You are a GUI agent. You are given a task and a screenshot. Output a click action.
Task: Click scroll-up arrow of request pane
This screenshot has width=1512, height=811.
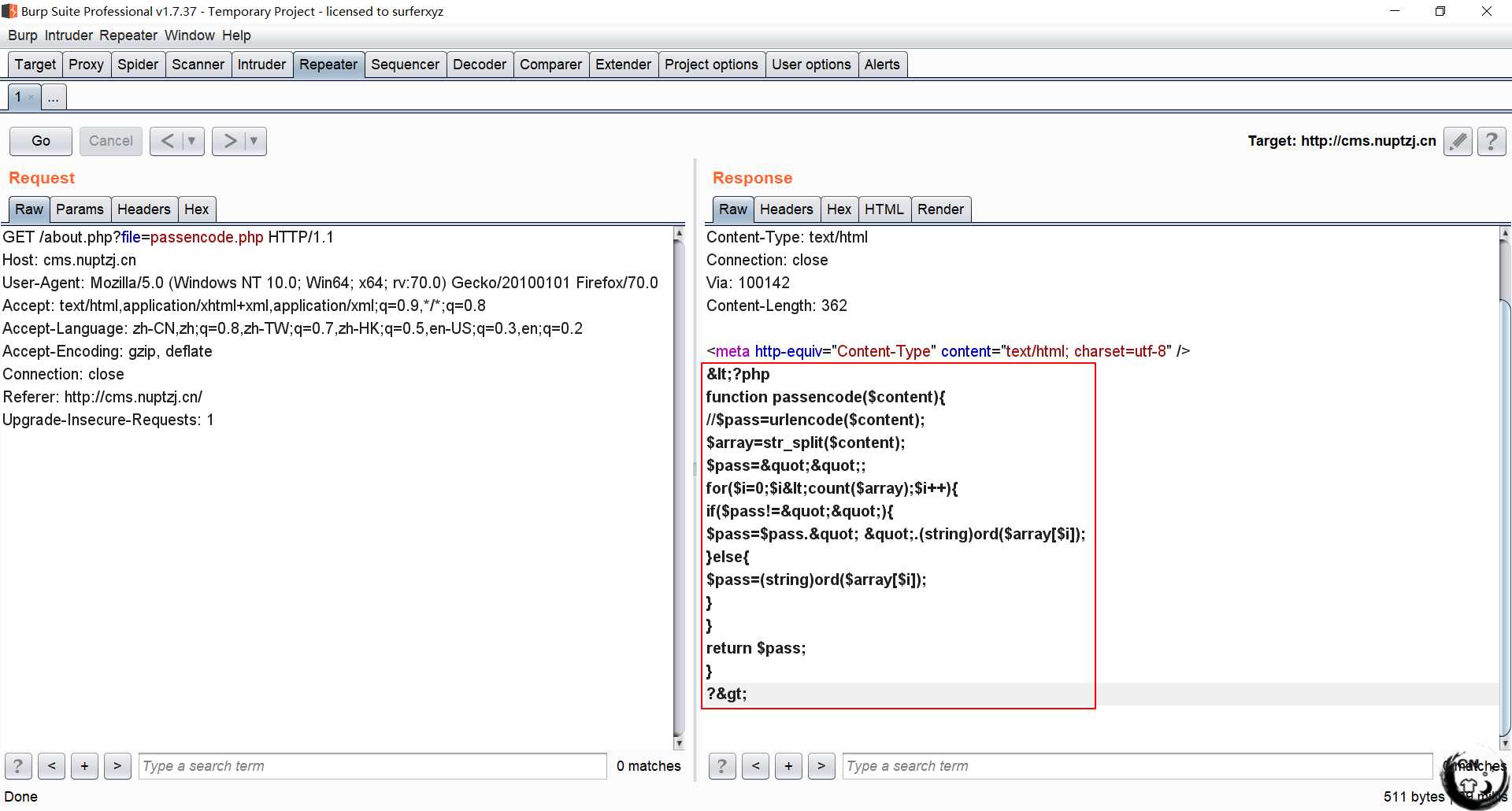679,234
